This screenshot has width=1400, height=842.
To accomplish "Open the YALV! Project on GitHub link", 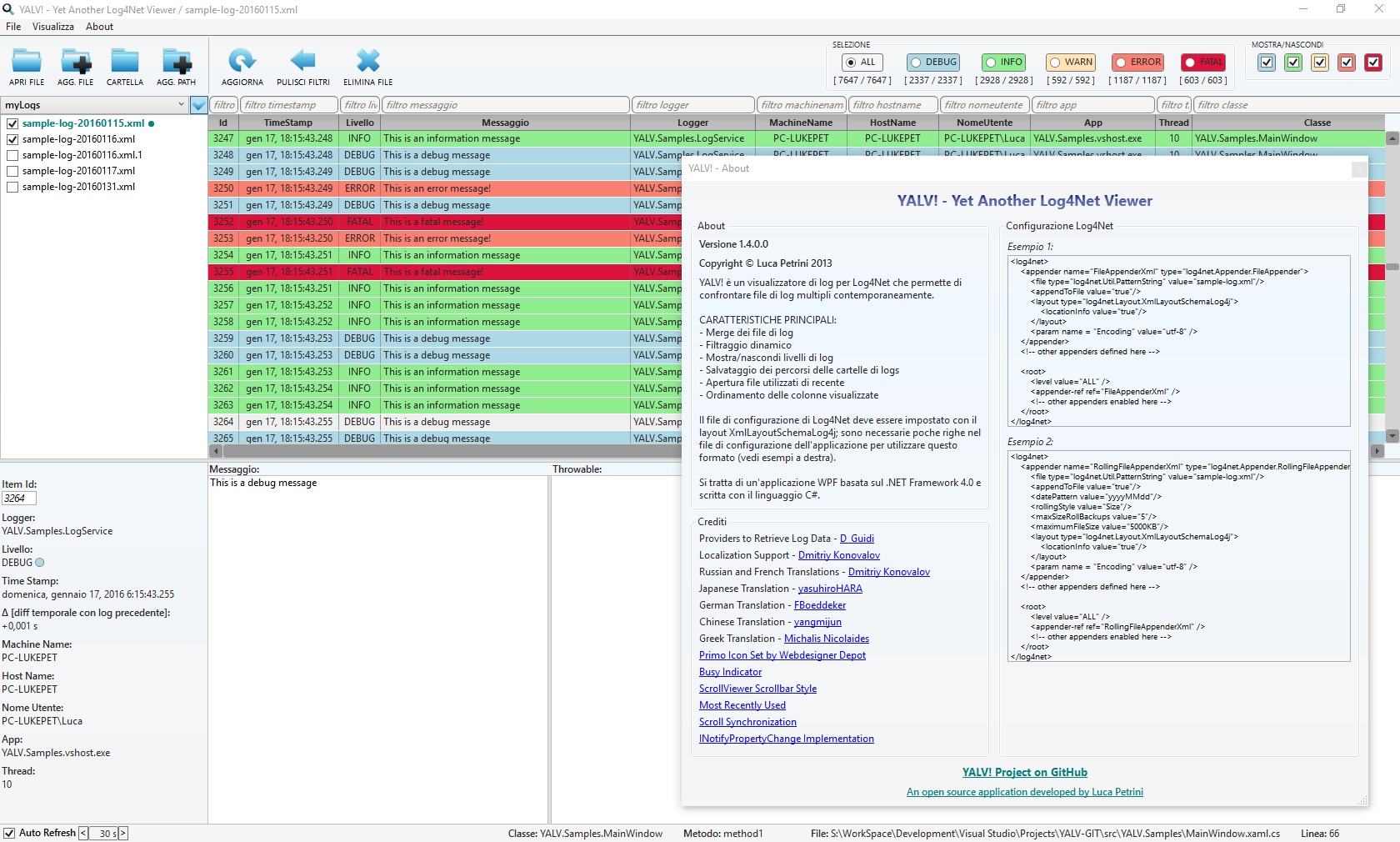I will pos(1025,773).
